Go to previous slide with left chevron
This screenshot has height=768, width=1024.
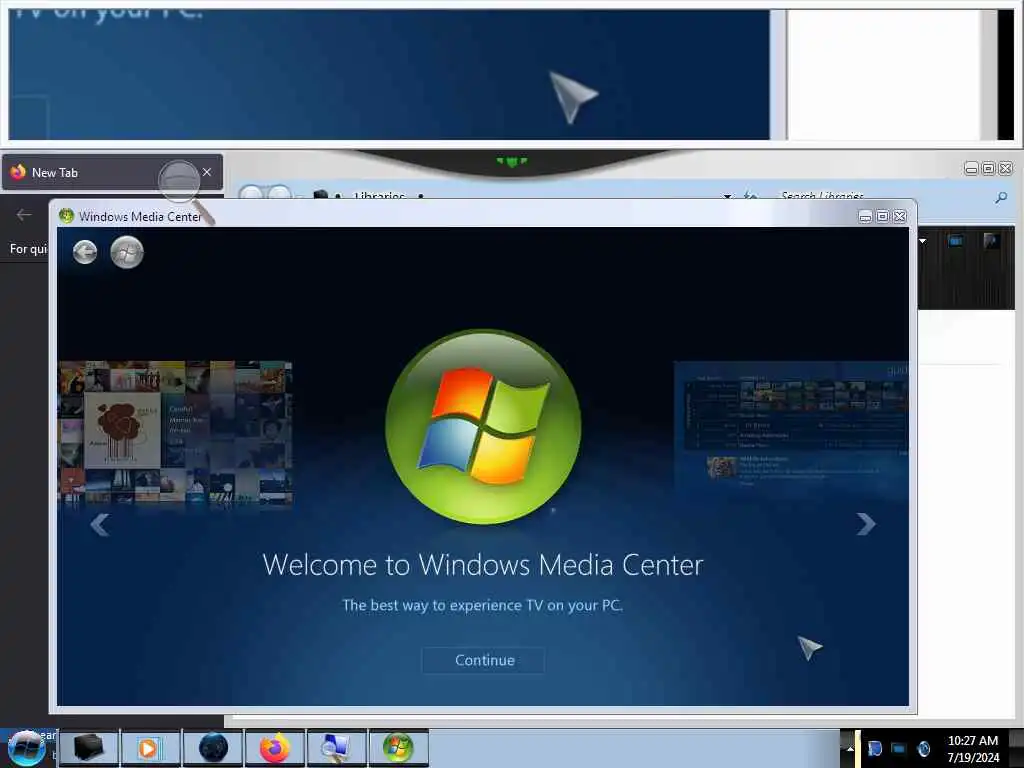(x=99, y=524)
